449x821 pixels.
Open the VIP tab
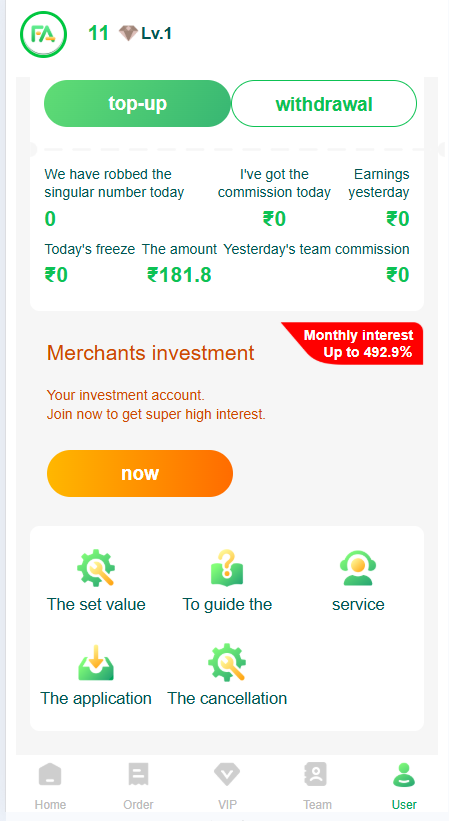(x=227, y=786)
